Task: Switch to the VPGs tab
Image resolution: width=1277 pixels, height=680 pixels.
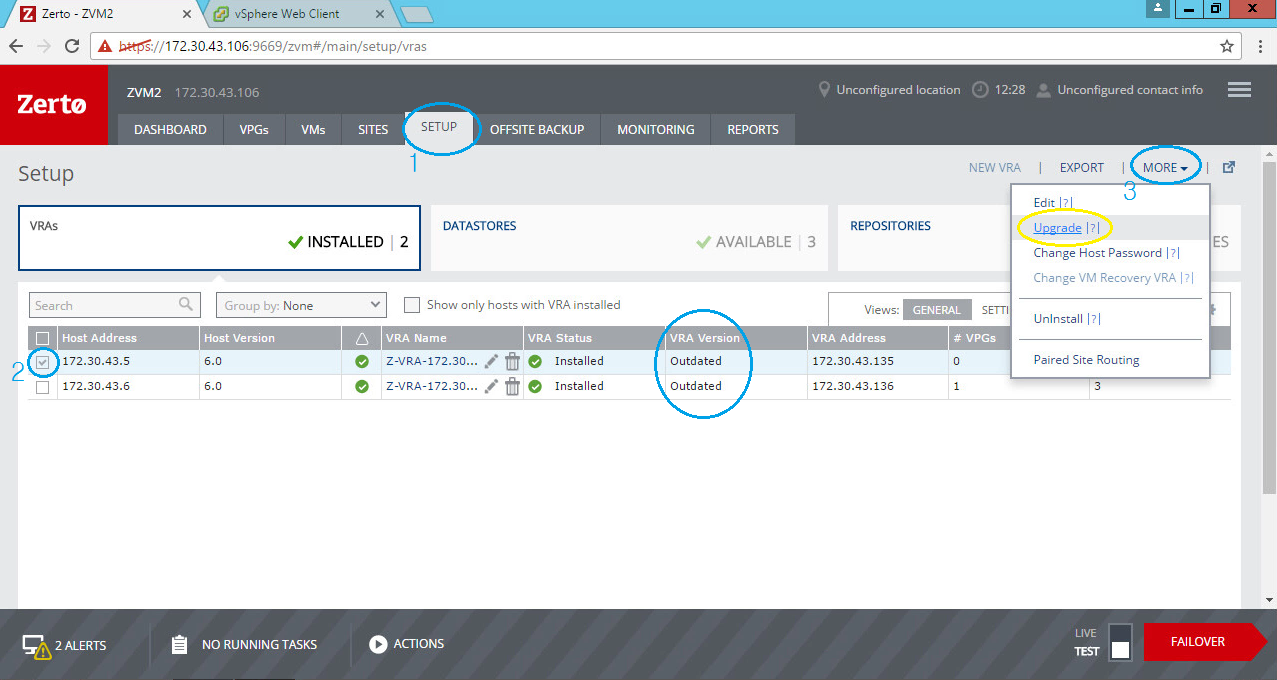Action: tap(253, 129)
